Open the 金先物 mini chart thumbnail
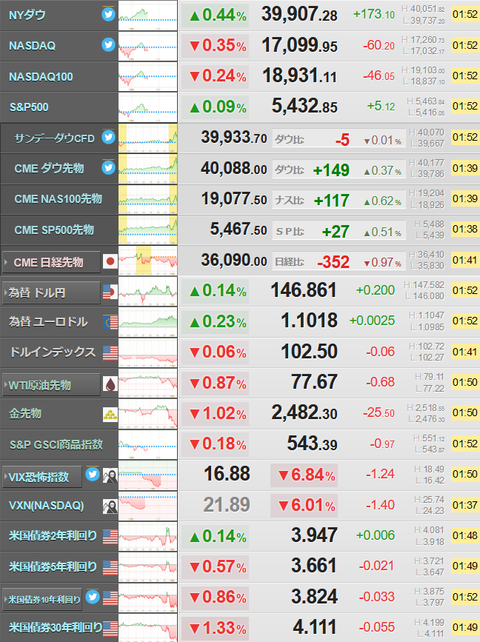480x642 pixels. click(x=148, y=414)
